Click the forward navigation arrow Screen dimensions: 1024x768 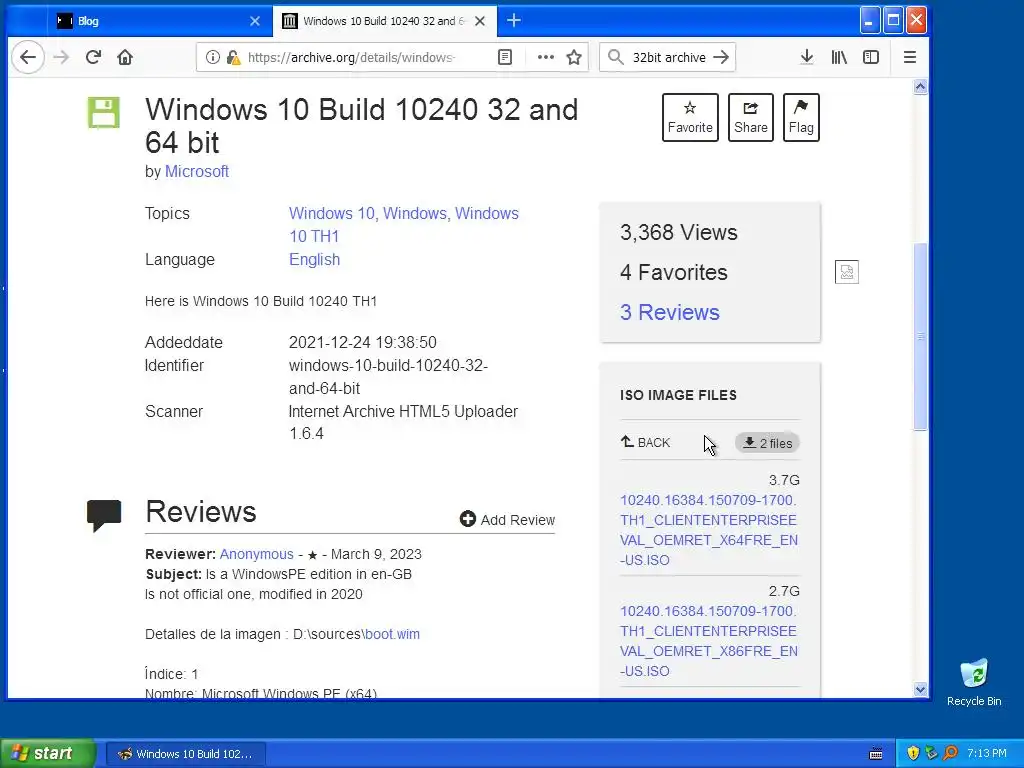[61, 57]
